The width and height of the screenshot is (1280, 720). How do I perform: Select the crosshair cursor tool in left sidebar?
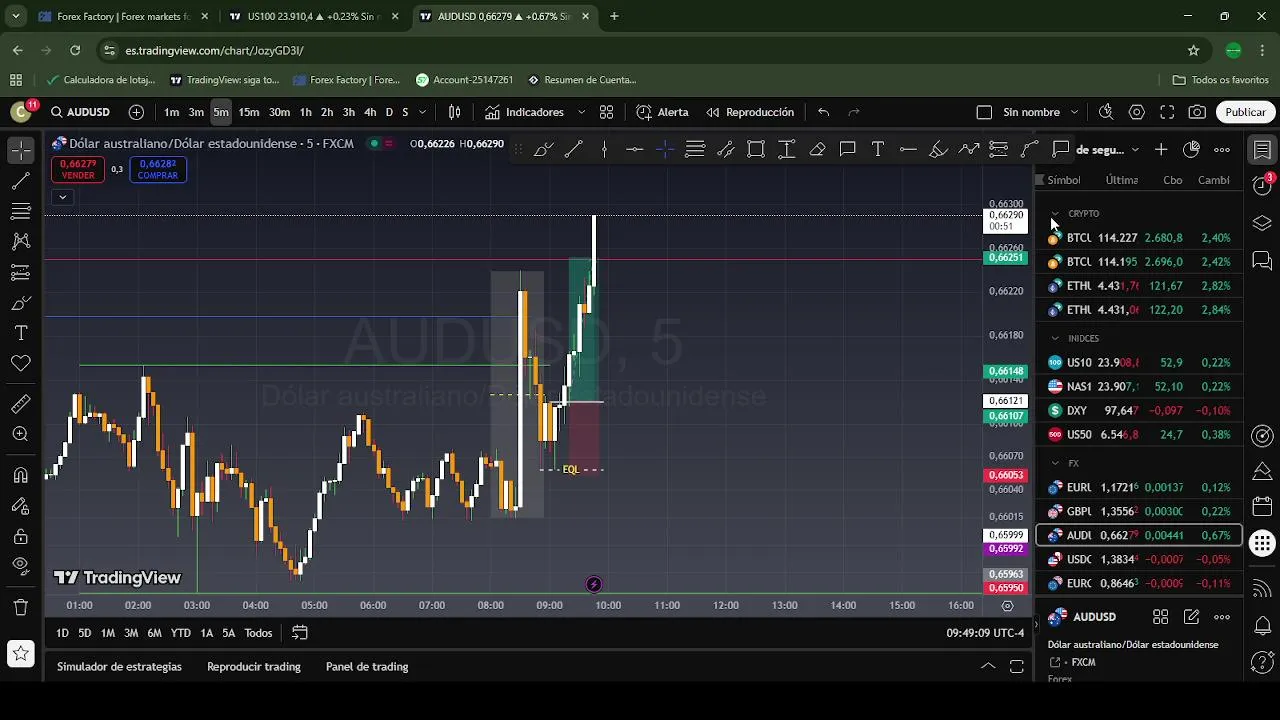tap(20, 150)
